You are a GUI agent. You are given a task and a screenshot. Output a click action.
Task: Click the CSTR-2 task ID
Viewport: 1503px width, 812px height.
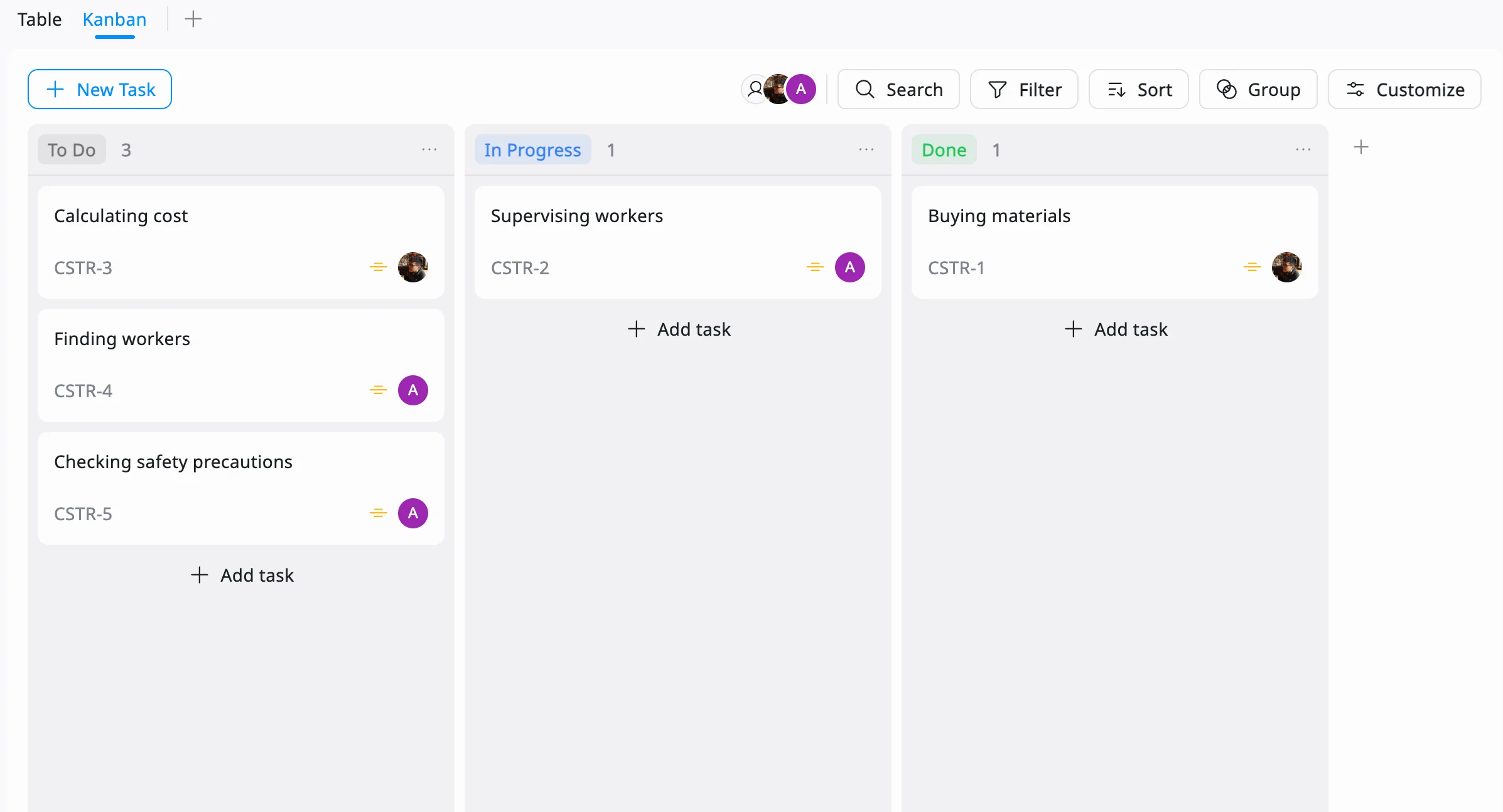520,267
